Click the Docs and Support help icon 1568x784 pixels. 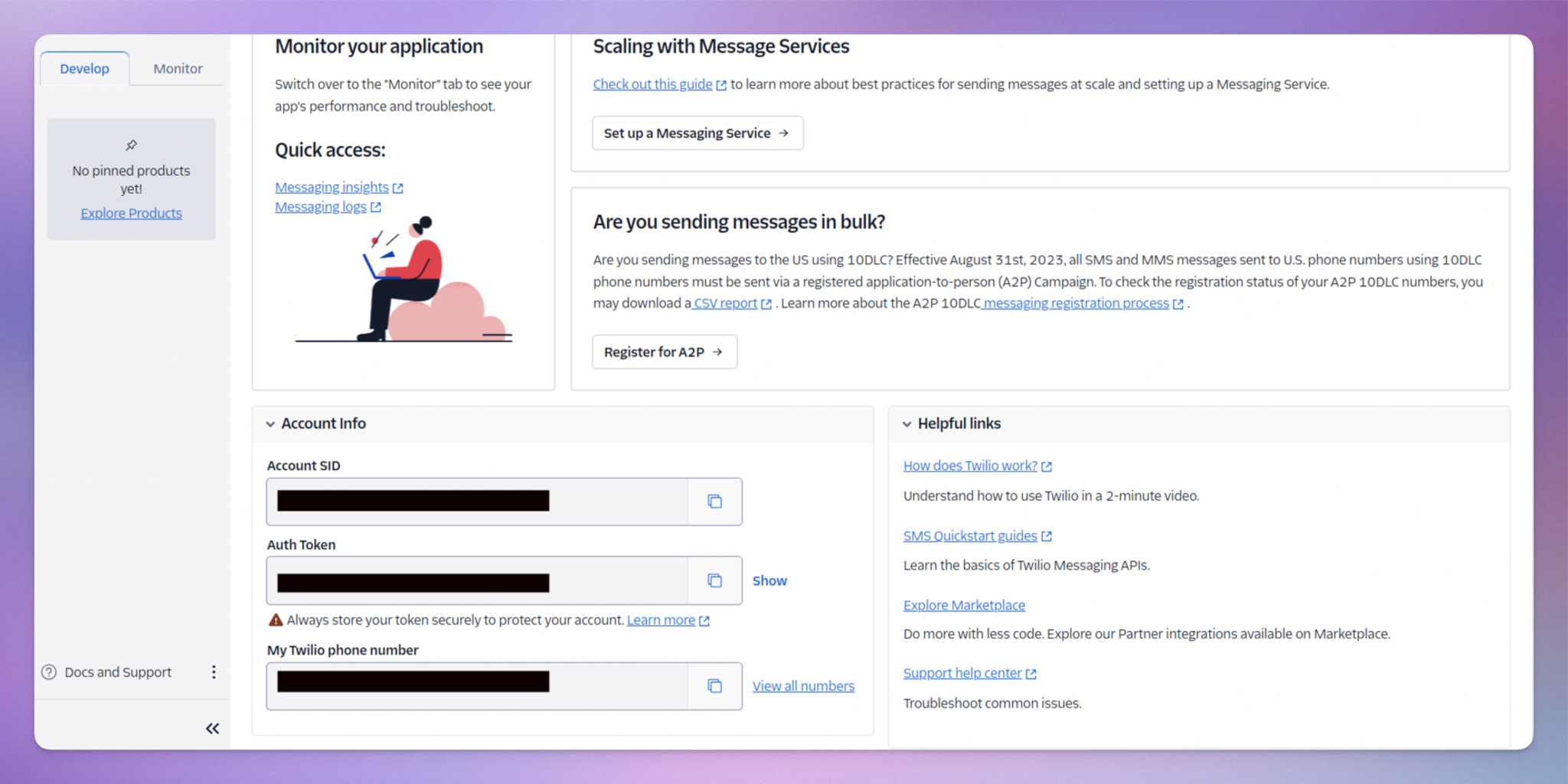click(47, 671)
